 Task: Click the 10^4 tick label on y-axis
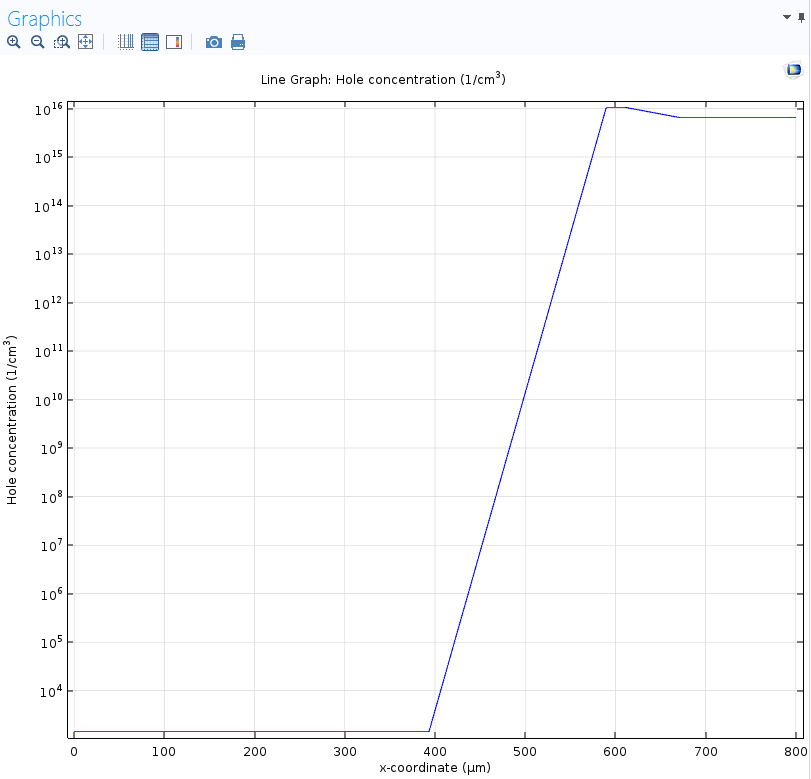[x=50, y=691]
